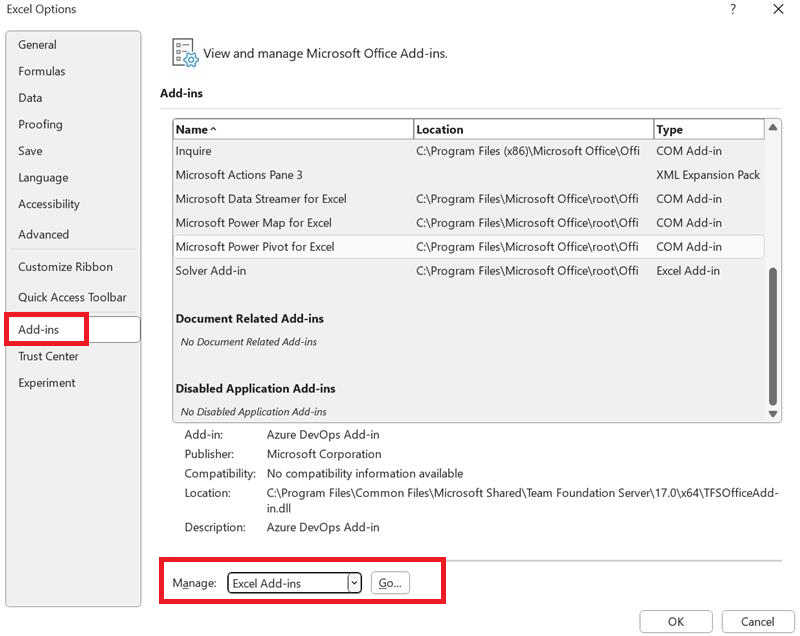Viewport: 800px width, 636px height.
Task: Click No Document Related Add-ins text
Action: point(248,342)
